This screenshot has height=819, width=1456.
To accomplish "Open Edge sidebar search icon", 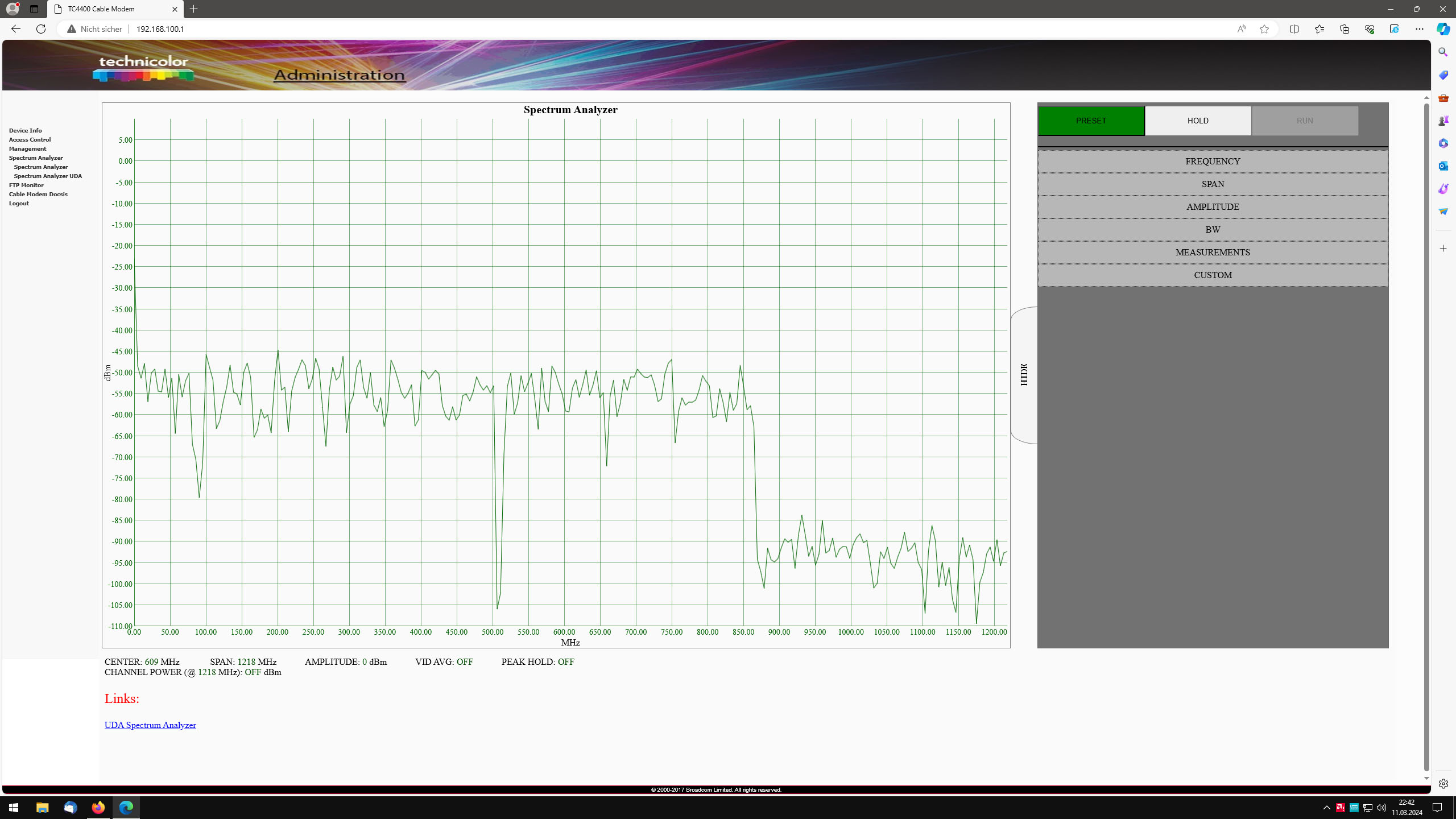I will click(1443, 52).
